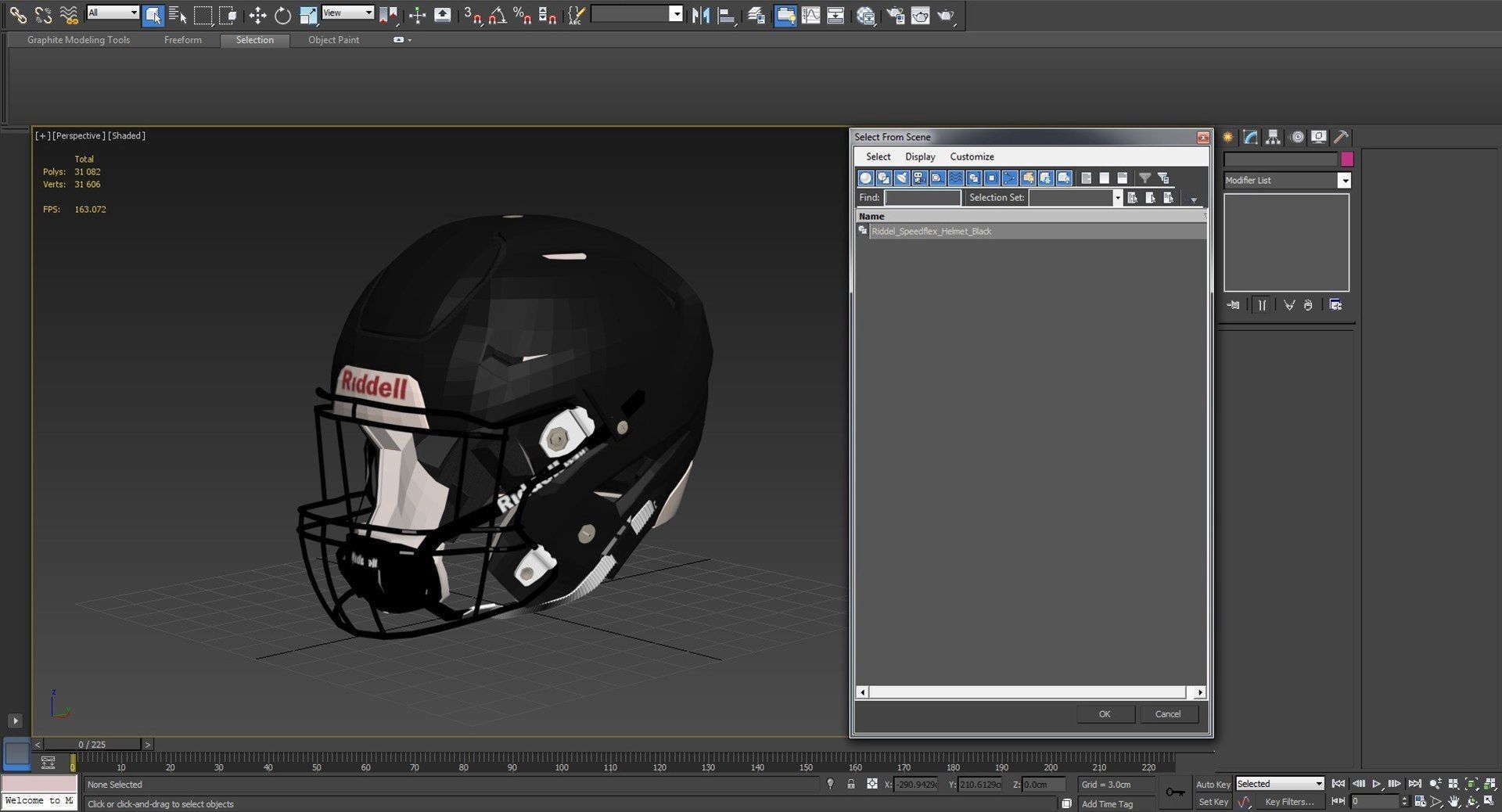This screenshot has height=812, width=1502.
Task: Open the Display command panel tab
Action: (x=1319, y=137)
